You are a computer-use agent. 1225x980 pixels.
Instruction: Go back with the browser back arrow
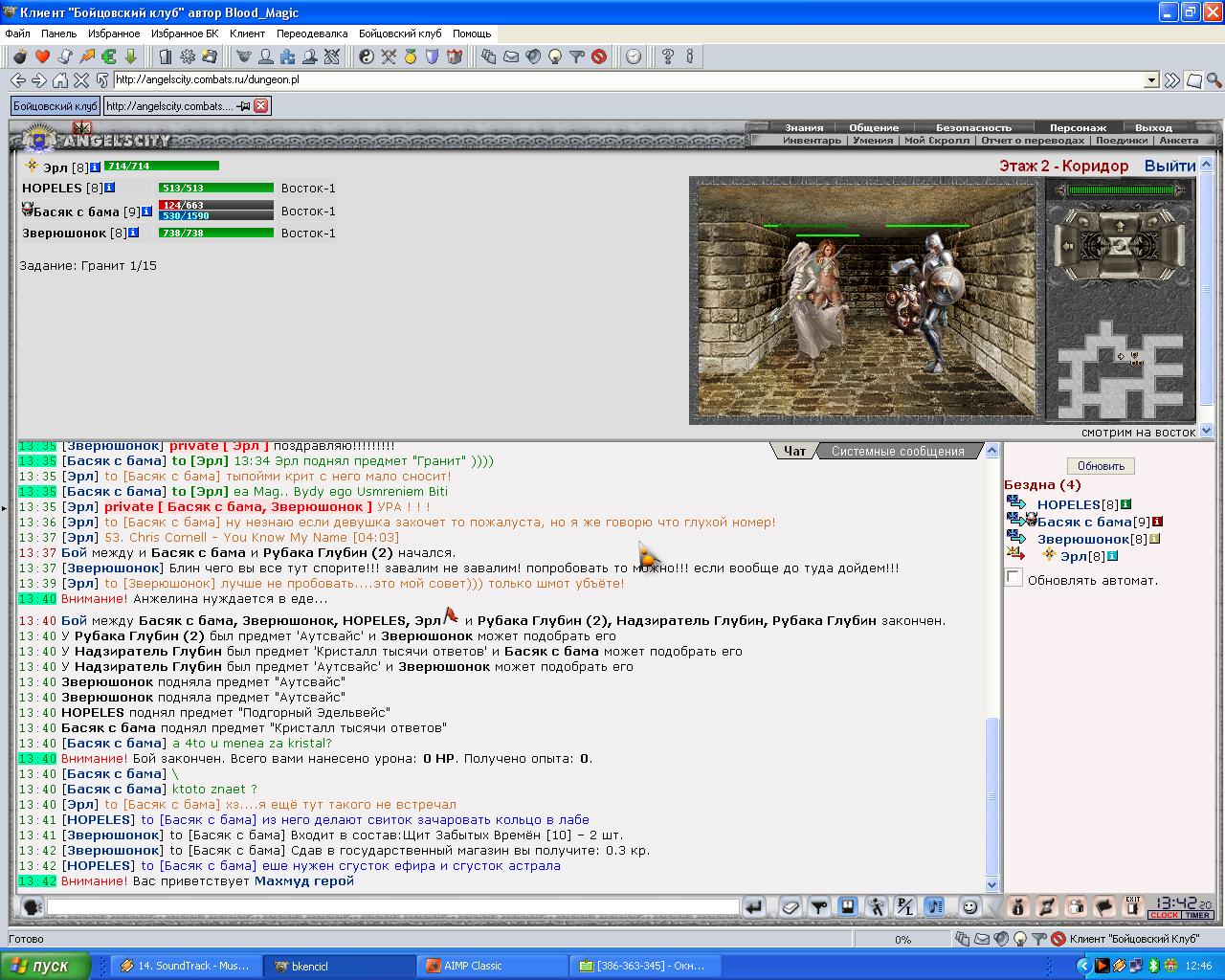pyautogui.click(x=17, y=80)
